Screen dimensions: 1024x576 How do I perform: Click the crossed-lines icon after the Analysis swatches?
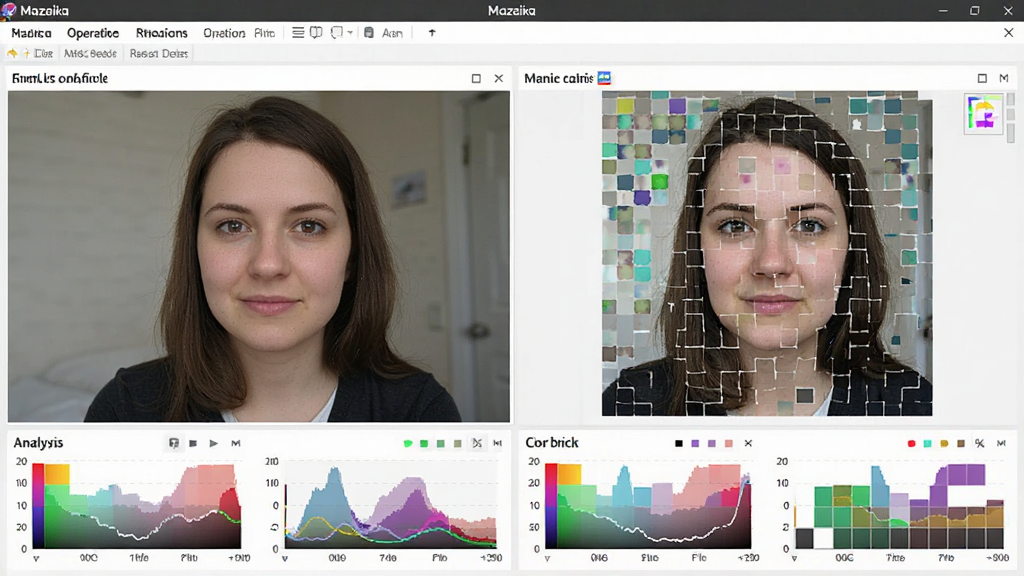click(477, 443)
